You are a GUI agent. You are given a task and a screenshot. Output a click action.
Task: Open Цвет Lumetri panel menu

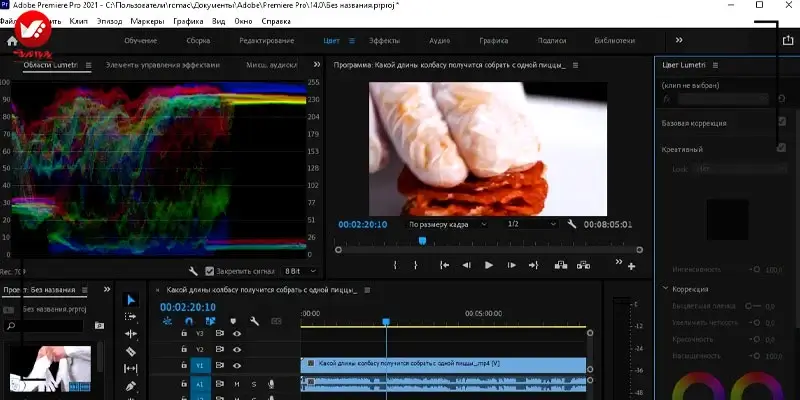pyautogui.click(x=715, y=65)
